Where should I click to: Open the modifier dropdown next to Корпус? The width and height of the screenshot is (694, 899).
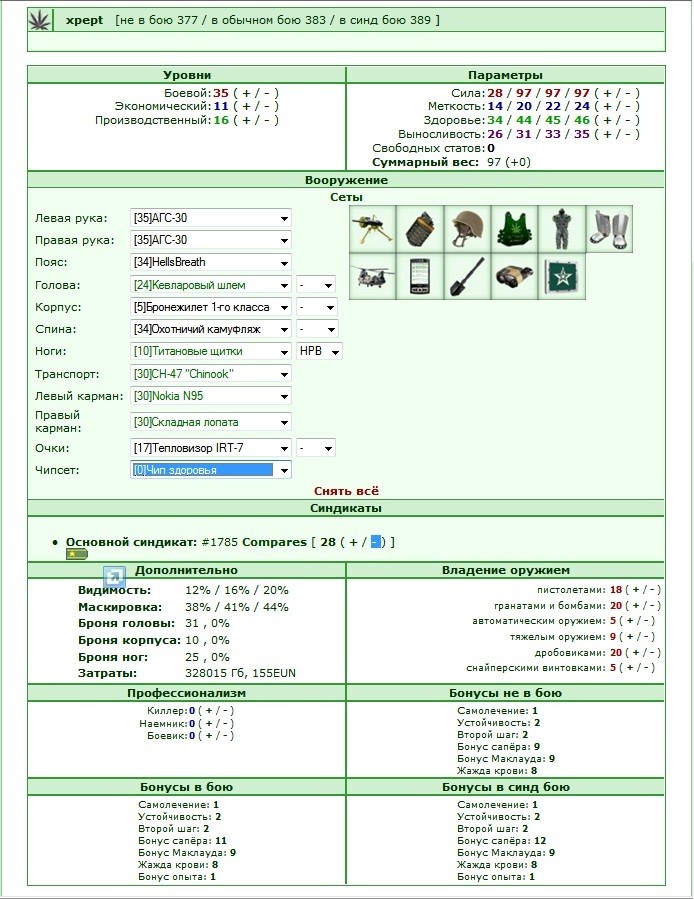click(x=317, y=307)
